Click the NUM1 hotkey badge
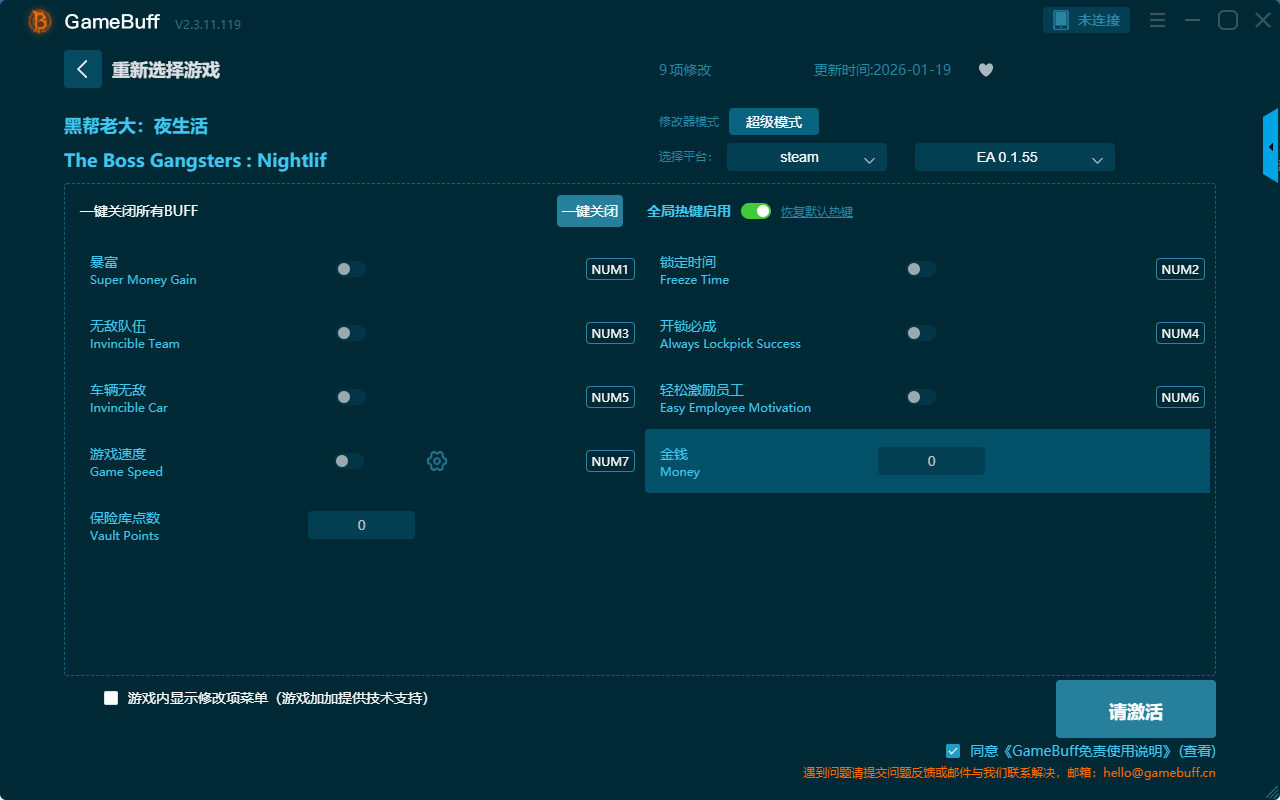The height and width of the screenshot is (800, 1280). 610,269
